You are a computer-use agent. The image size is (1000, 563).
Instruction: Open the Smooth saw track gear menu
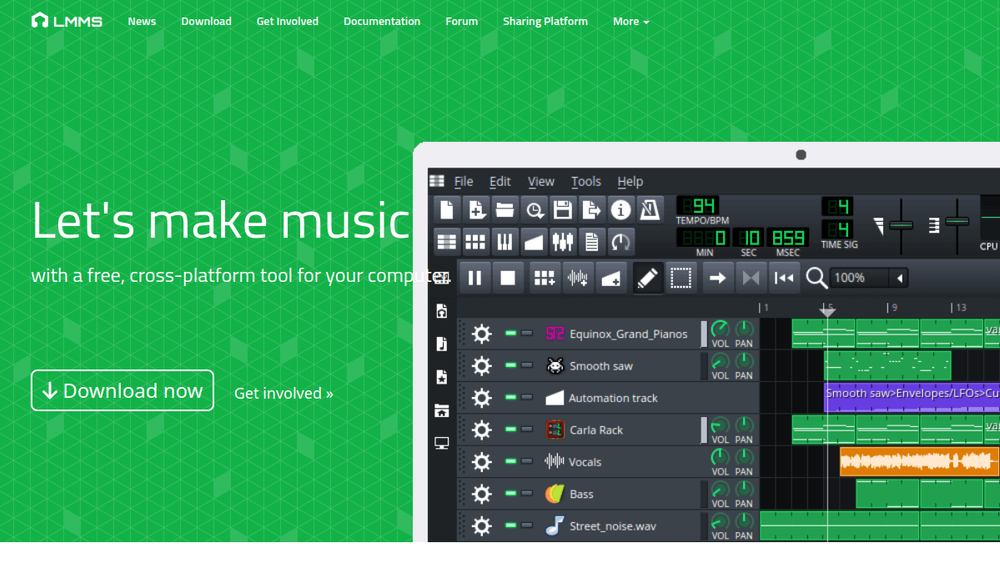(482, 366)
